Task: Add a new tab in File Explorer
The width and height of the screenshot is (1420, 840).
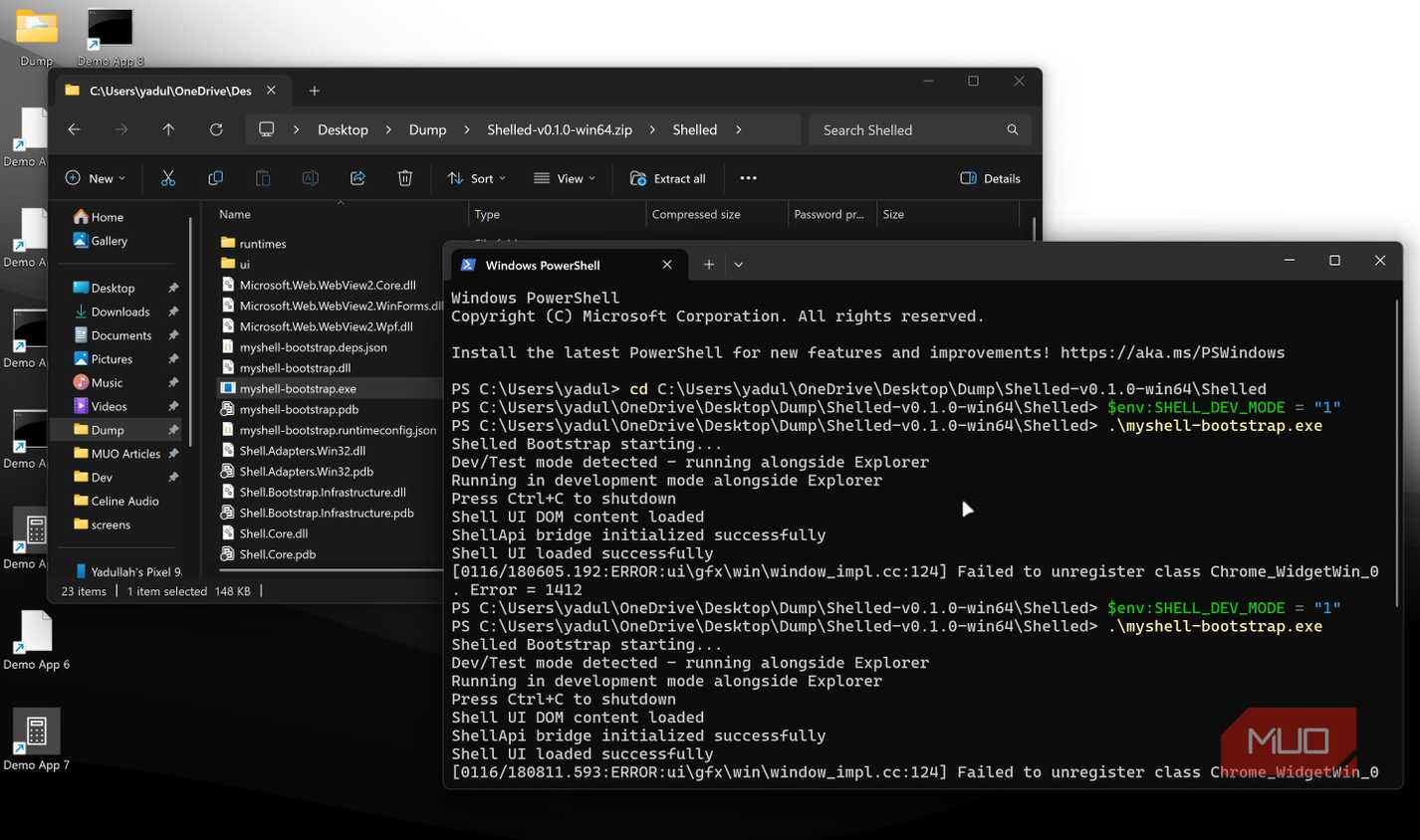Action: pyautogui.click(x=314, y=91)
